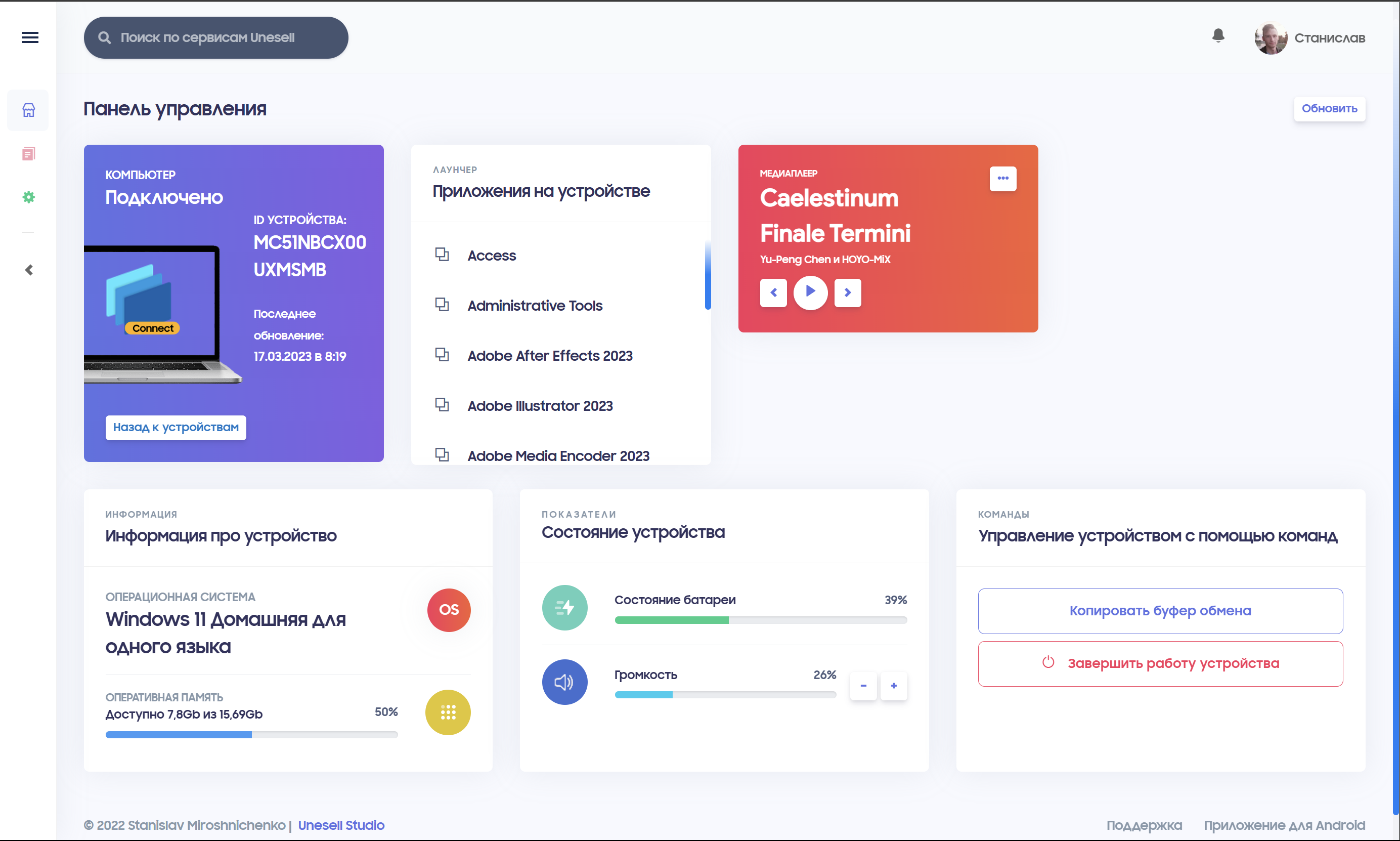Increase volume with plus button
Screen dimensions: 1400x841
coord(893,686)
